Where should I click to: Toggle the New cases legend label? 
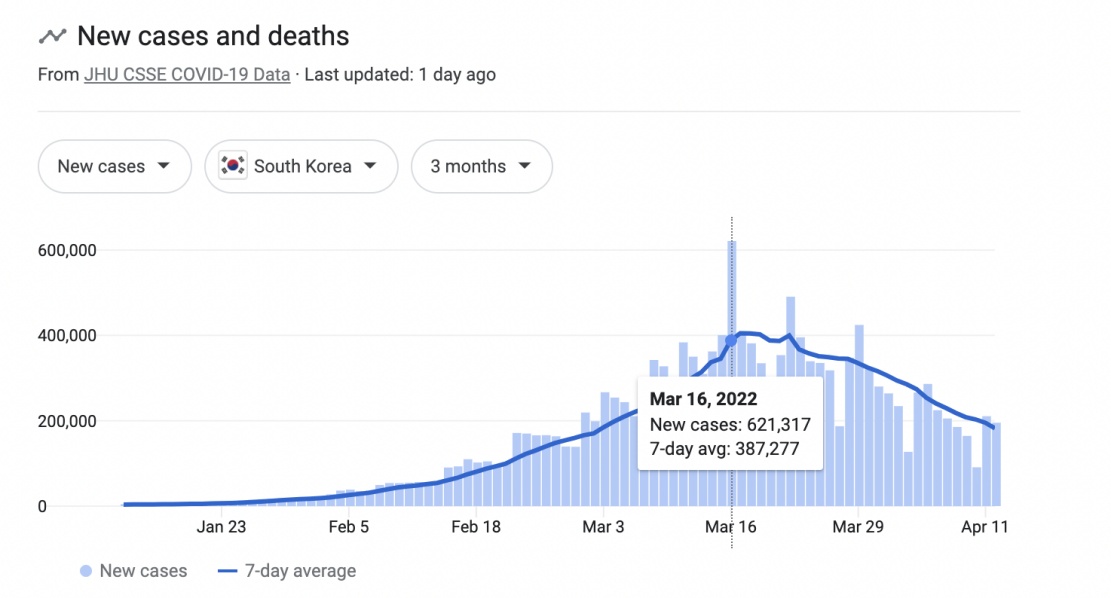click(x=143, y=571)
